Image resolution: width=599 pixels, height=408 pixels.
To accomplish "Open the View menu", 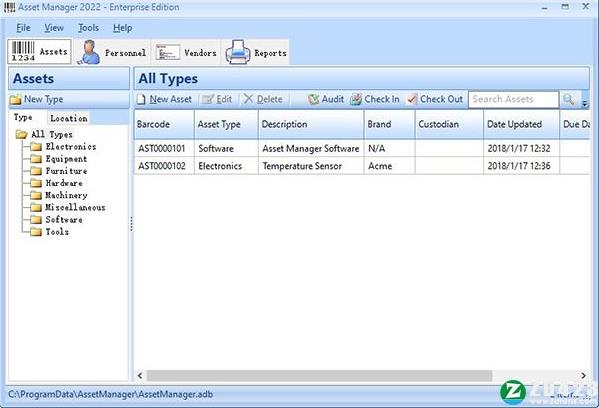I will [x=54, y=28].
